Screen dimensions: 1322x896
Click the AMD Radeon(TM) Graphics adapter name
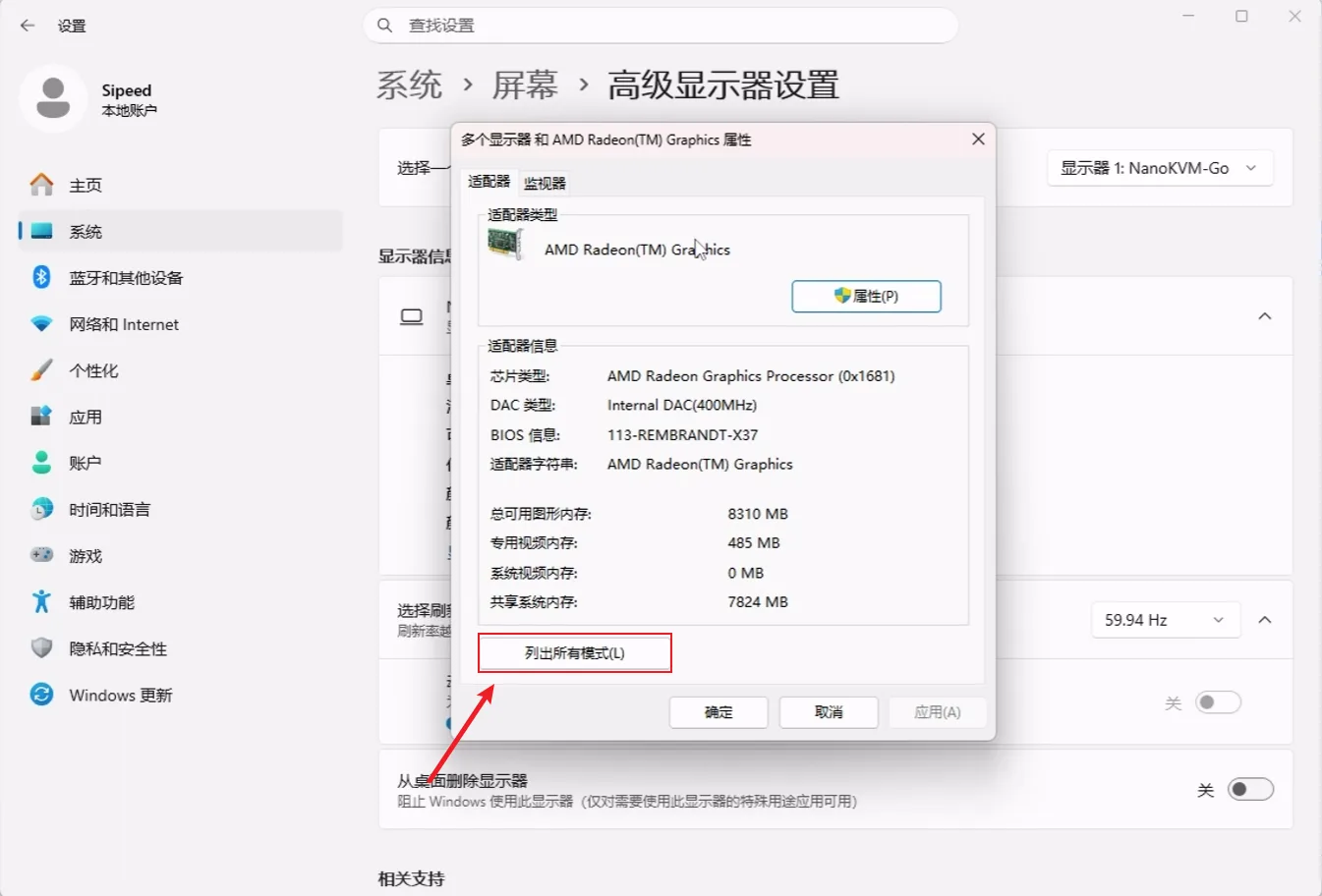(x=637, y=250)
